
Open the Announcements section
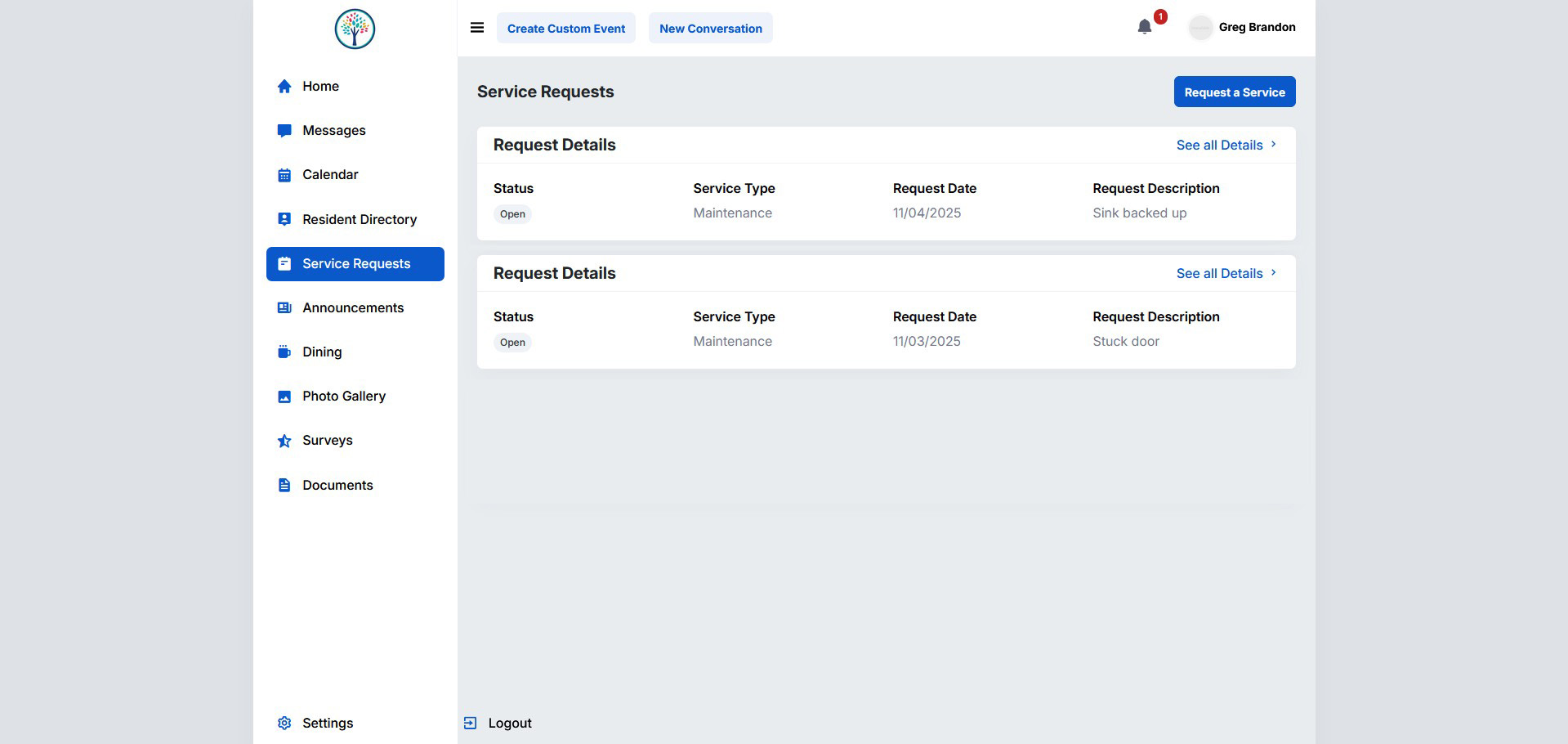(x=355, y=308)
